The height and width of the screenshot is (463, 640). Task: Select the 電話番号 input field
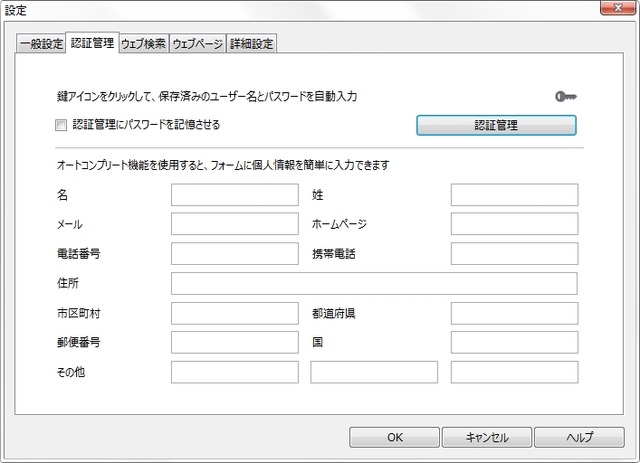(x=235, y=254)
